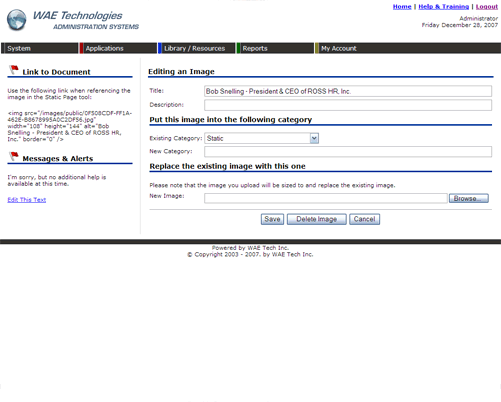Viewport: 501px width, 402px height.
Task: Click the Delete Image button
Action: coord(317,219)
